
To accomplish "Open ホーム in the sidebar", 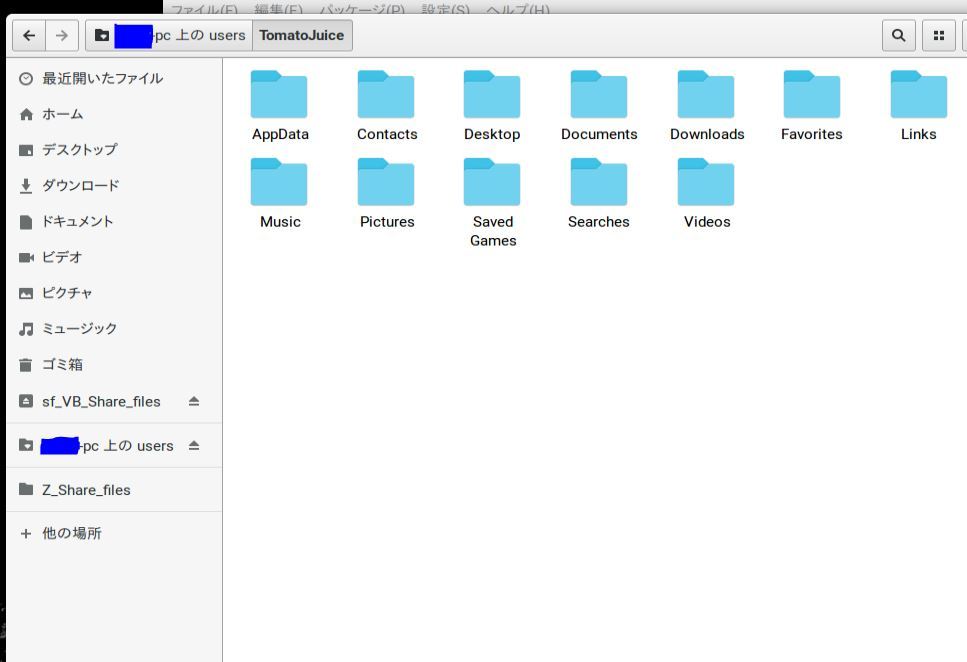I will coord(62,114).
